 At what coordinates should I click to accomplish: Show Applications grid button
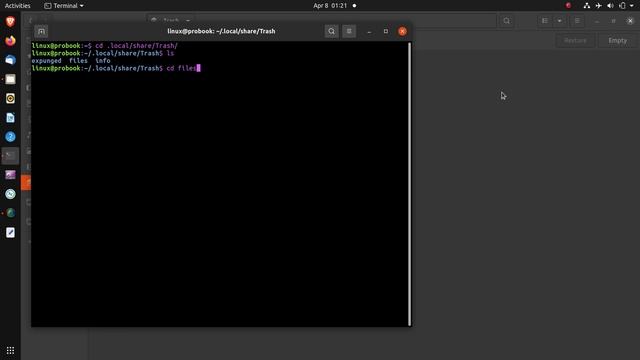(10, 350)
